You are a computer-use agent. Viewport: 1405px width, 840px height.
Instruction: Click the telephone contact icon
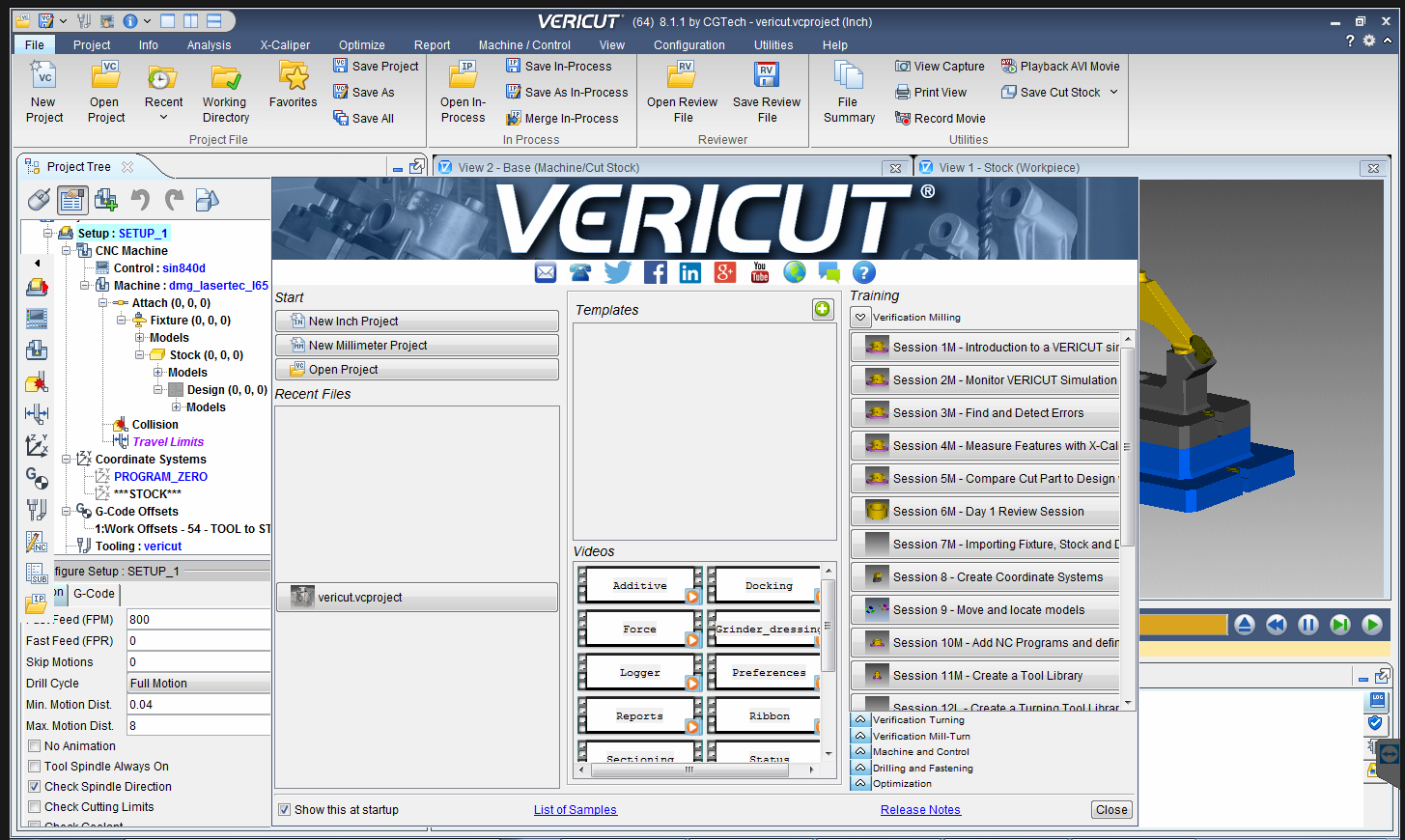(580, 272)
